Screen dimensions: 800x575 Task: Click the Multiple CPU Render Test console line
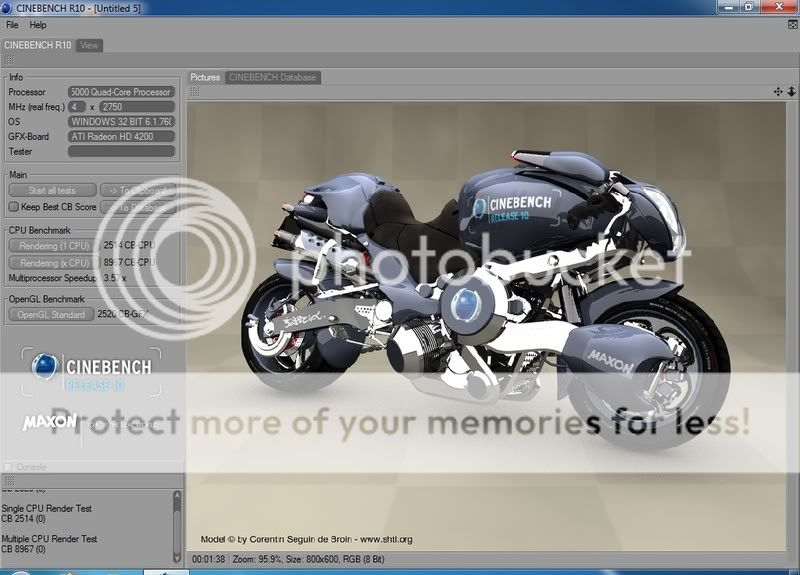pyautogui.click(x=49, y=538)
